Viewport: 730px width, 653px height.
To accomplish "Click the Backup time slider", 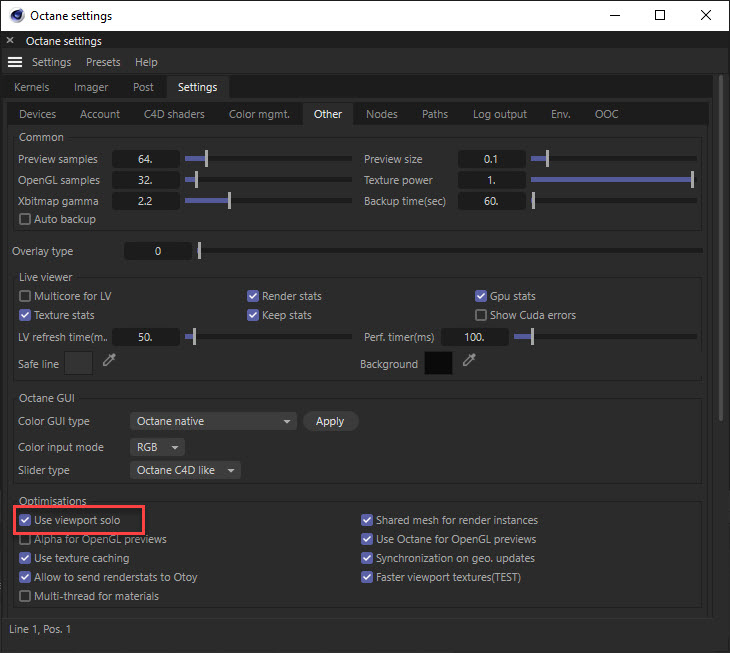I will (x=614, y=201).
